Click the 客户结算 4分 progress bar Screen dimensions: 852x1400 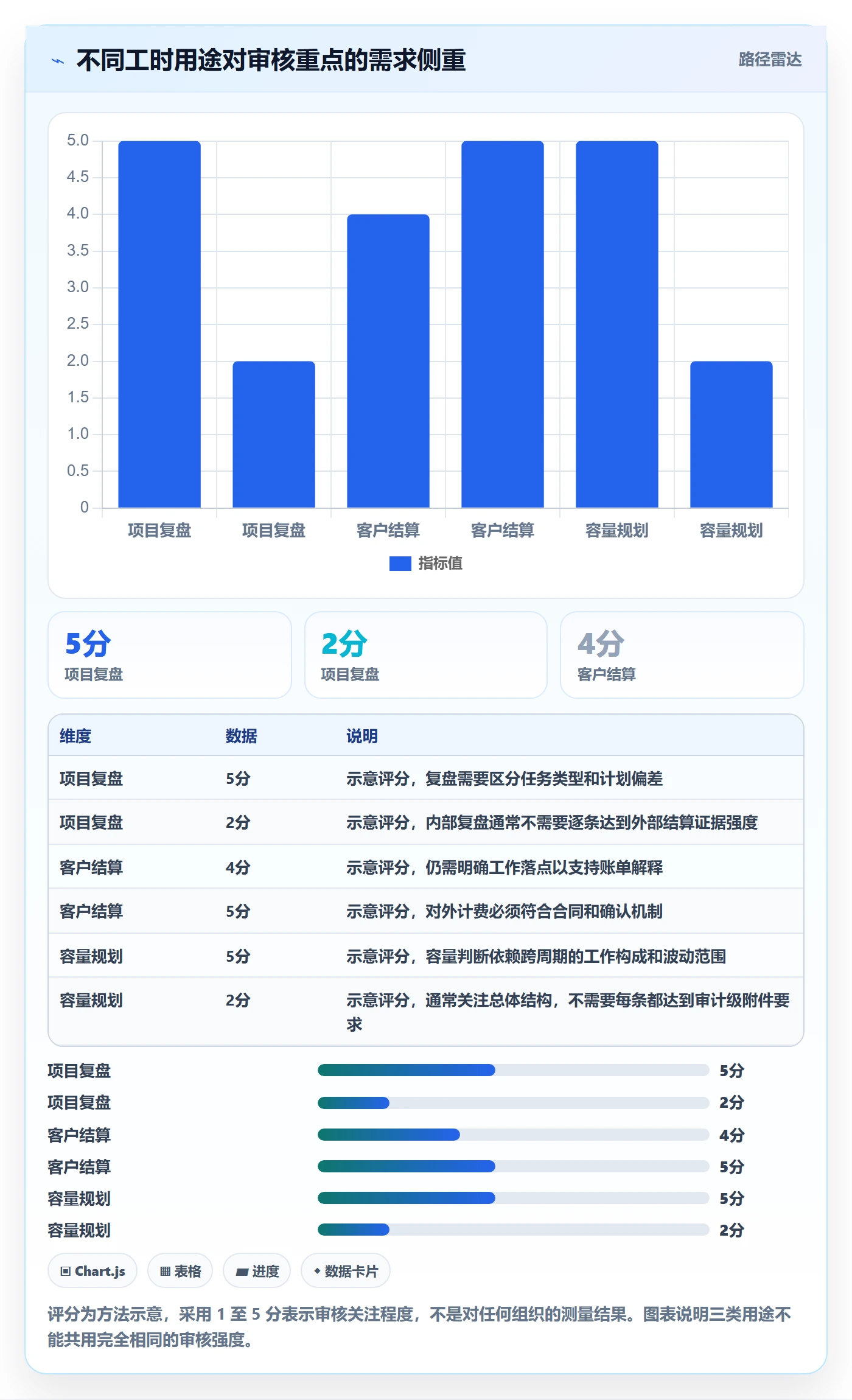514,1135
